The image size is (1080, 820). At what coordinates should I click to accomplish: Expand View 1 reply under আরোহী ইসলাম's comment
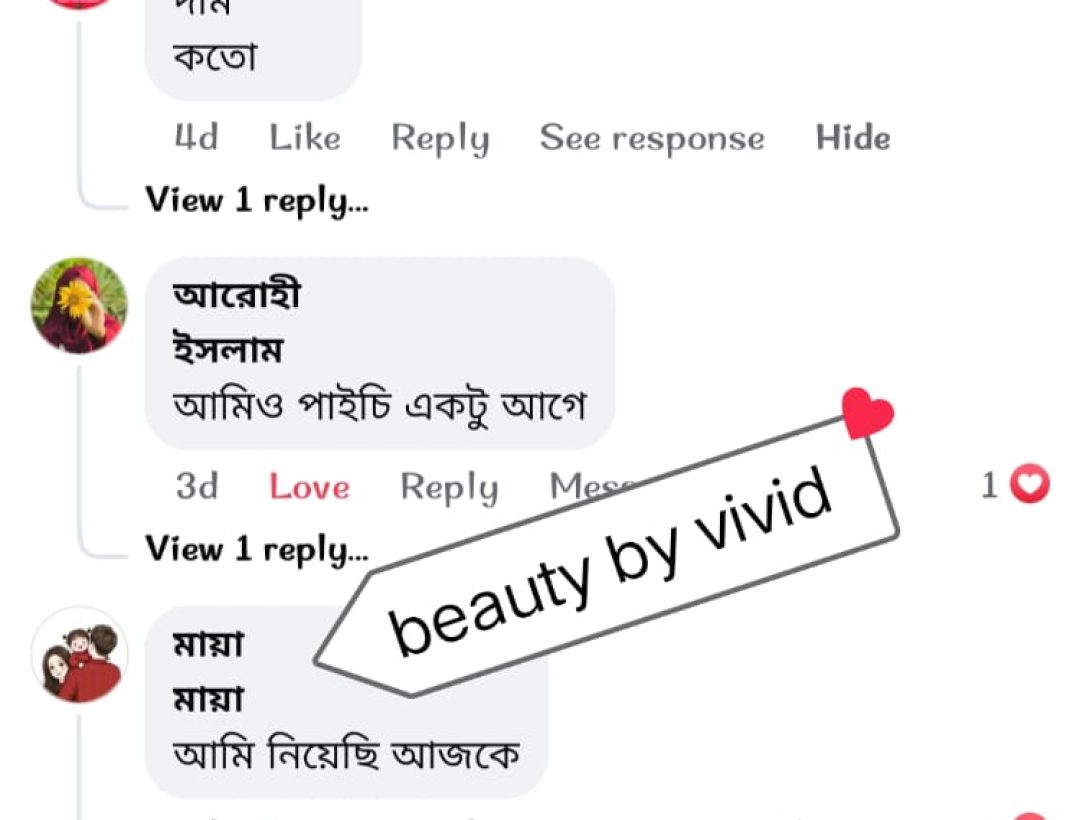257,550
